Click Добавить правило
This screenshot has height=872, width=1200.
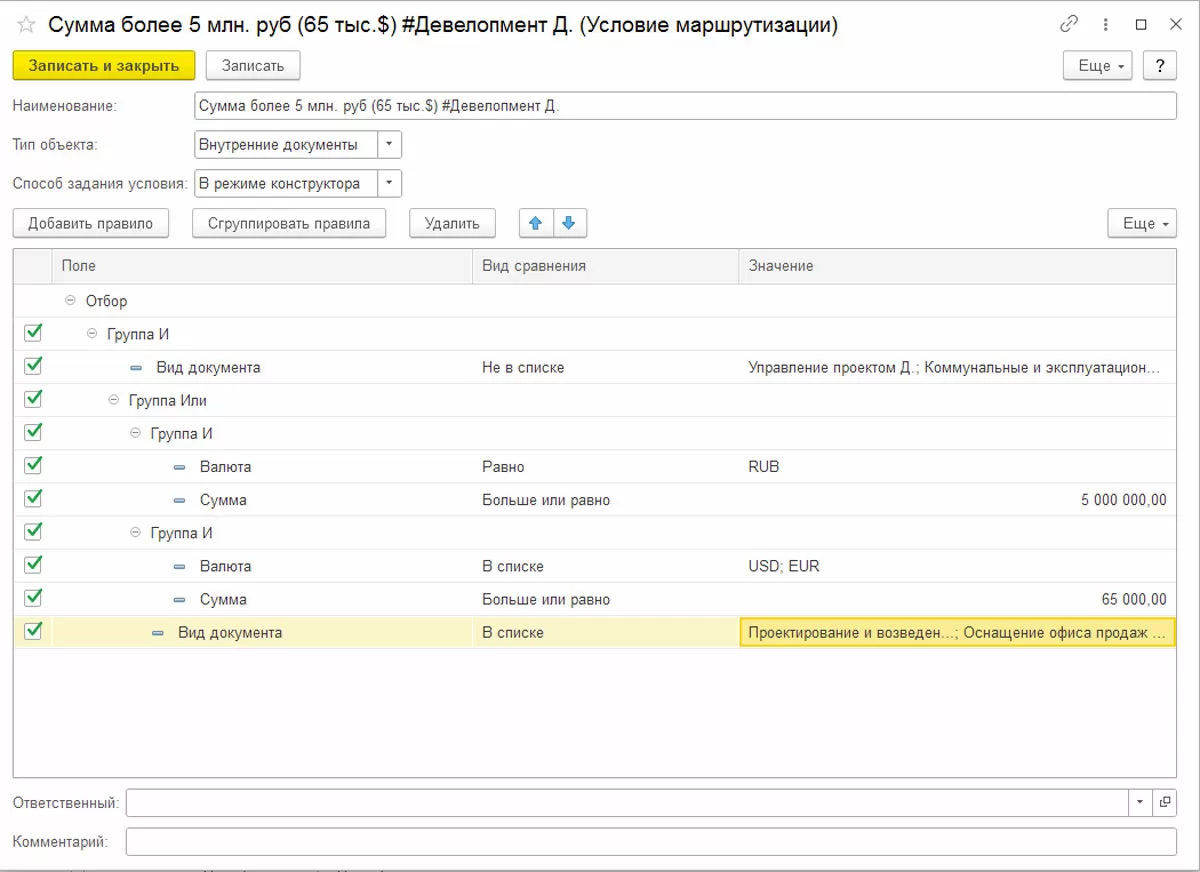(x=91, y=223)
